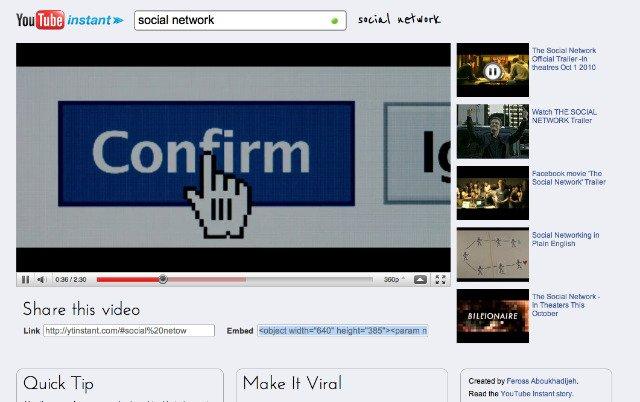The width and height of the screenshot is (640, 402).
Task: Click the handwritten 'social network' suggestion text
Action: coord(399,19)
